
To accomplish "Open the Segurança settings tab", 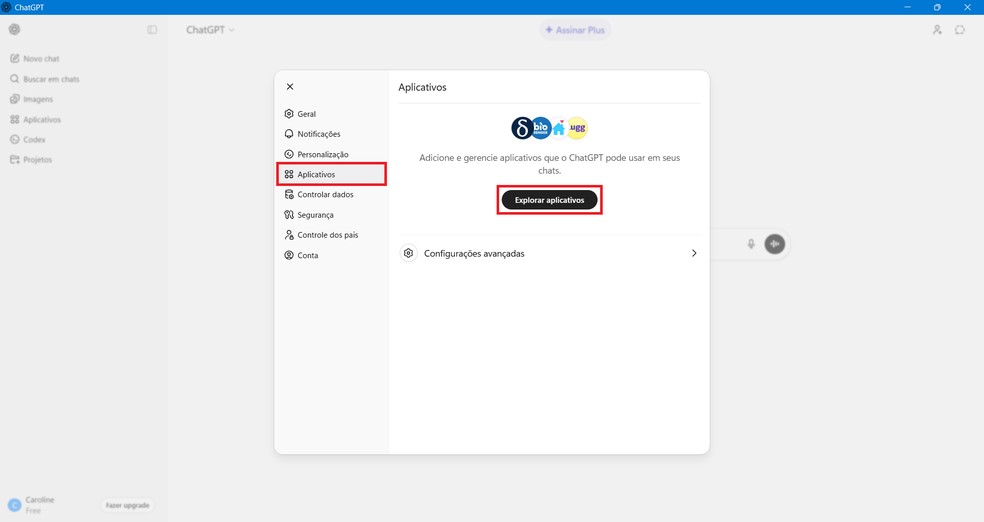I will [331, 215].
